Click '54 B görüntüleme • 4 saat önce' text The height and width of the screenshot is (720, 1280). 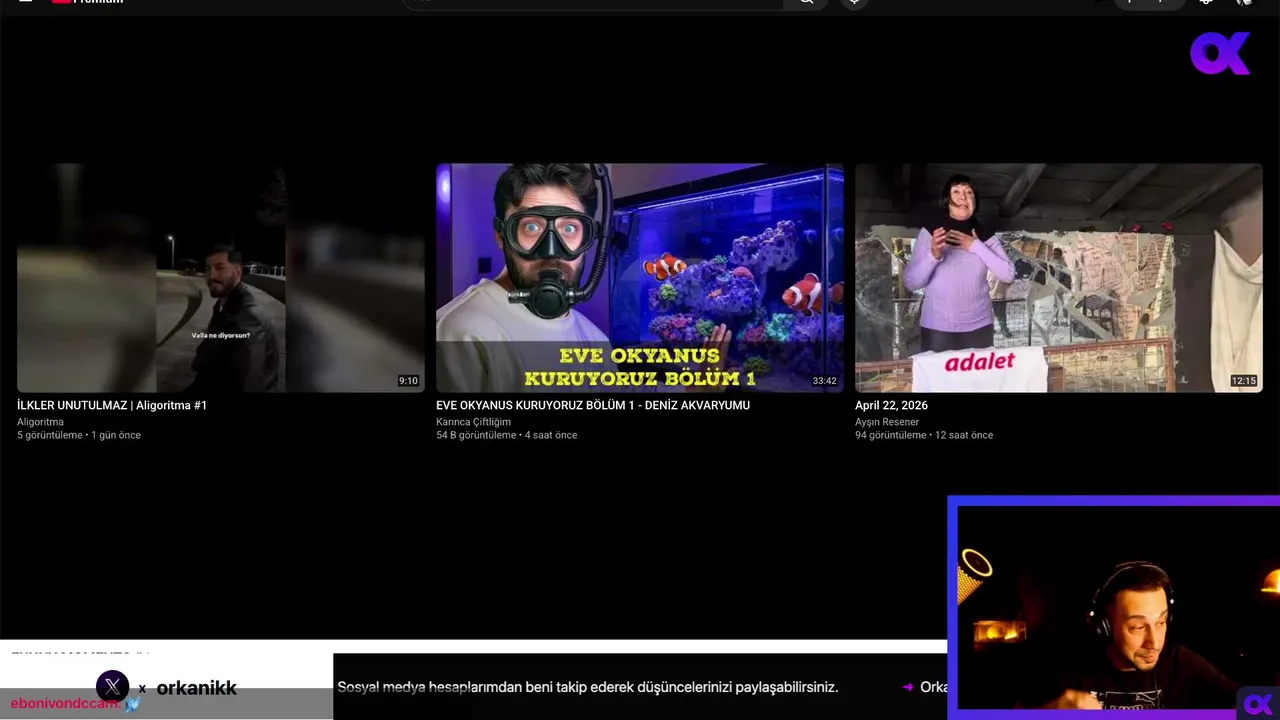506,435
